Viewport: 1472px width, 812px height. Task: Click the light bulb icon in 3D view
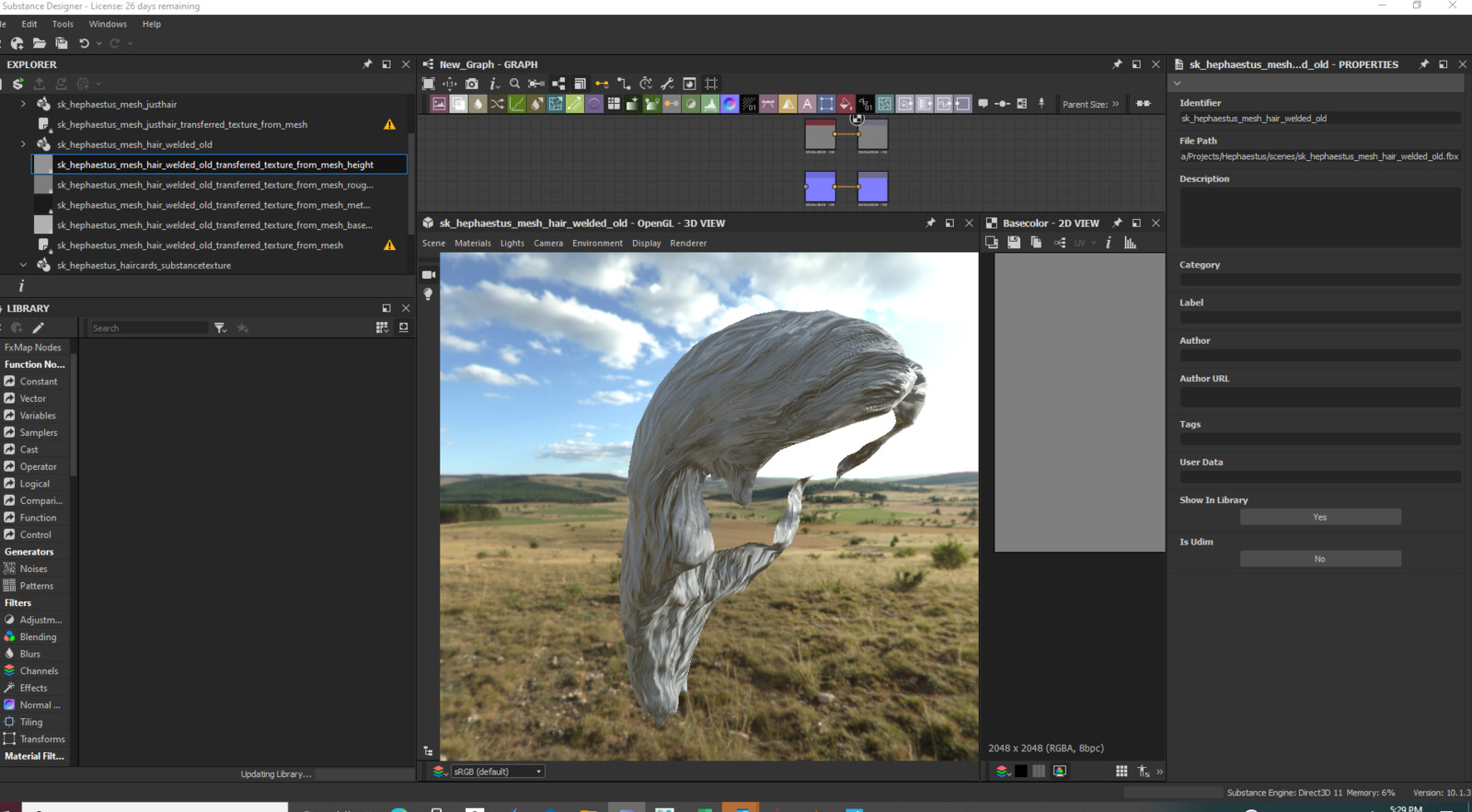tap(428, 294)
